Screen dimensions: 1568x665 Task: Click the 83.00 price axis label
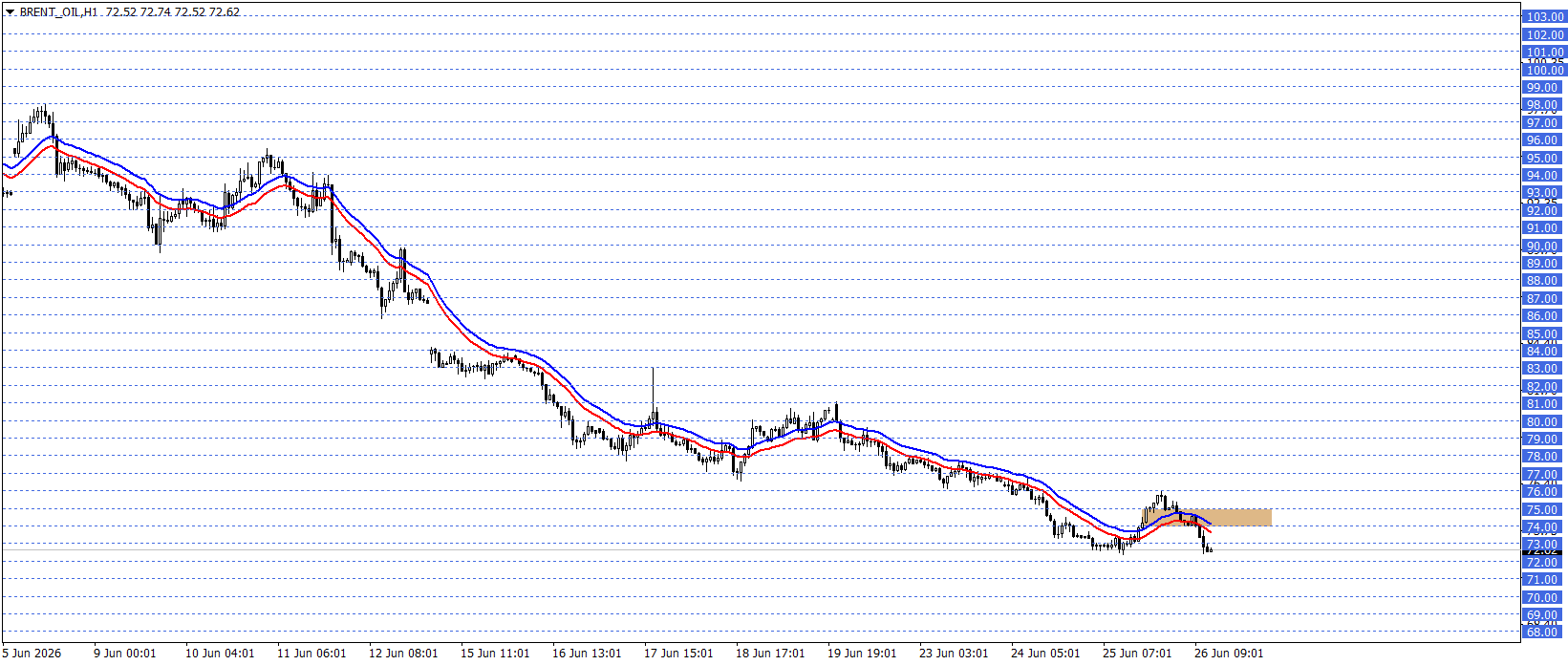(x=1542, y=369)
